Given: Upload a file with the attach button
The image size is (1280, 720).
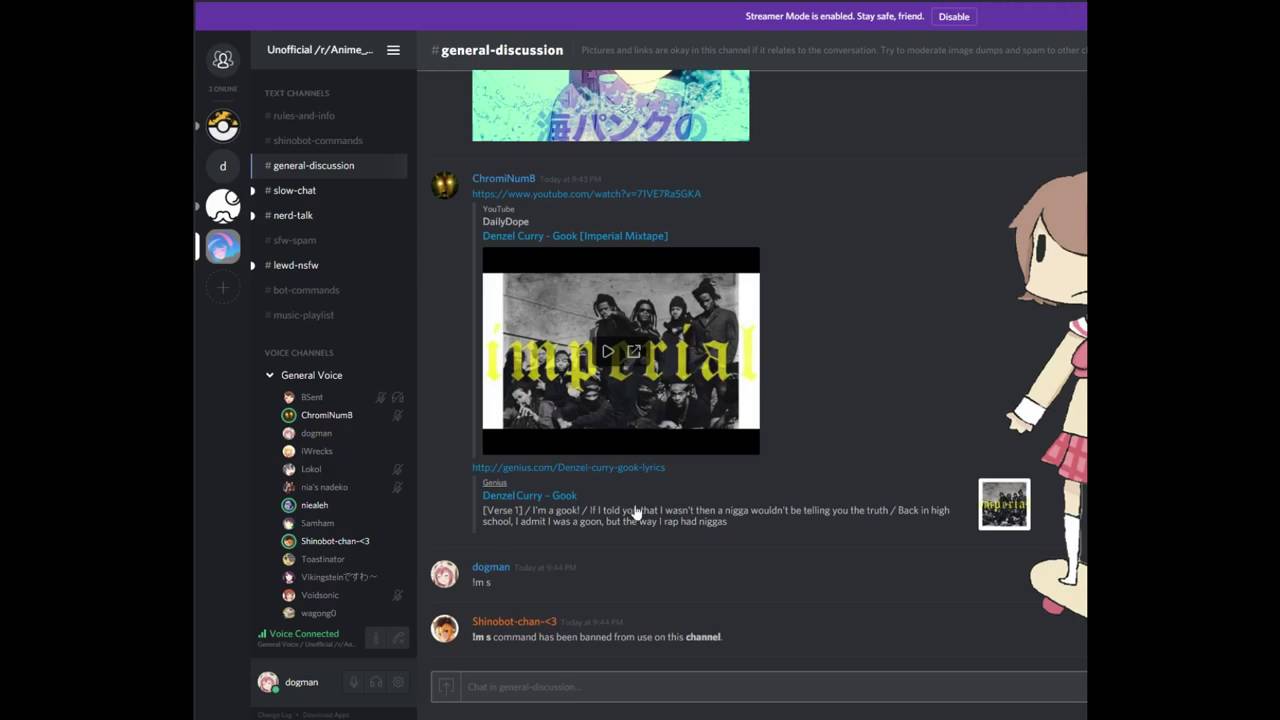Looking at the screenshot, I should [x=446, y=687].
